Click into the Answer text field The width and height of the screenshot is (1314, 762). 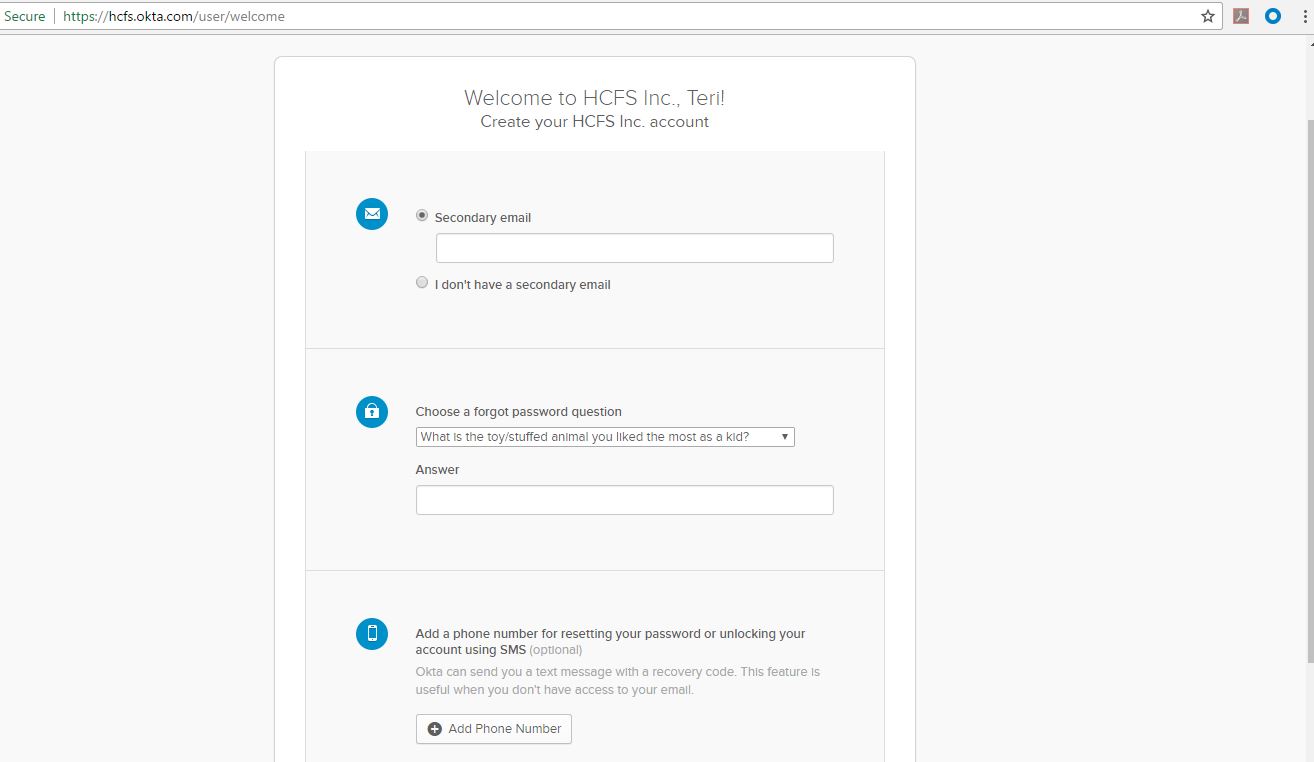[624, 500]
